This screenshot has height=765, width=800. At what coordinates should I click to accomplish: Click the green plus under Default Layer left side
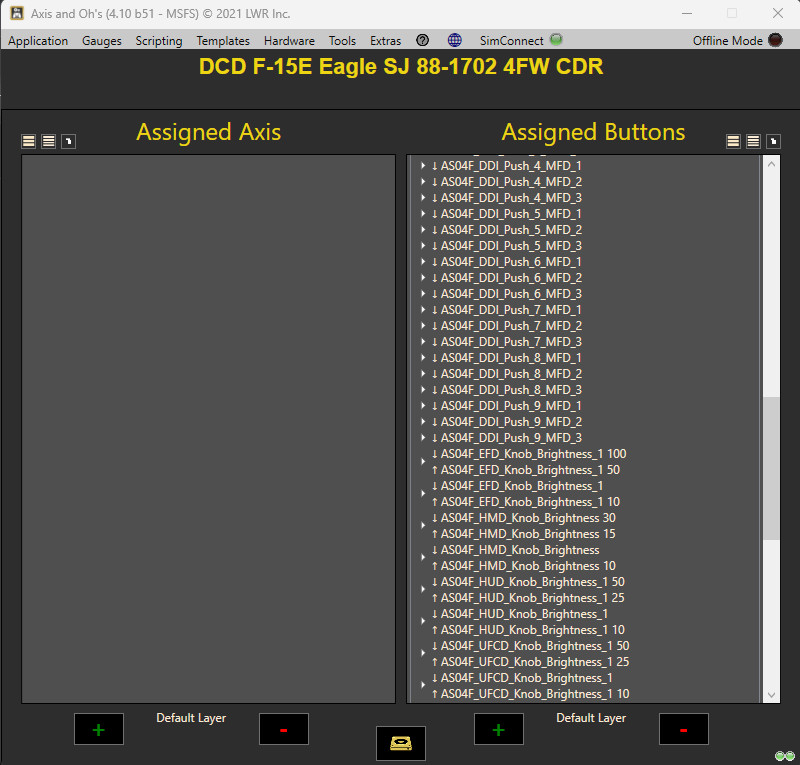98,729
